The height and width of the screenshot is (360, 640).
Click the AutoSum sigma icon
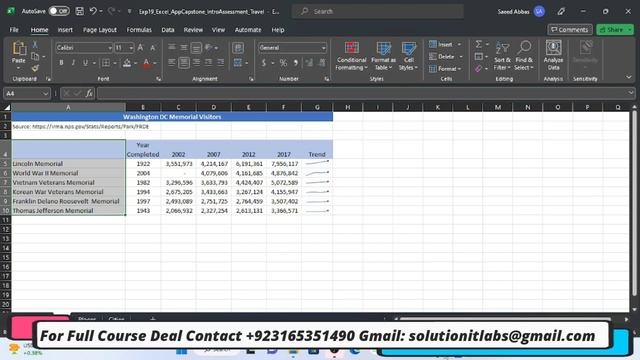[479, 44]
